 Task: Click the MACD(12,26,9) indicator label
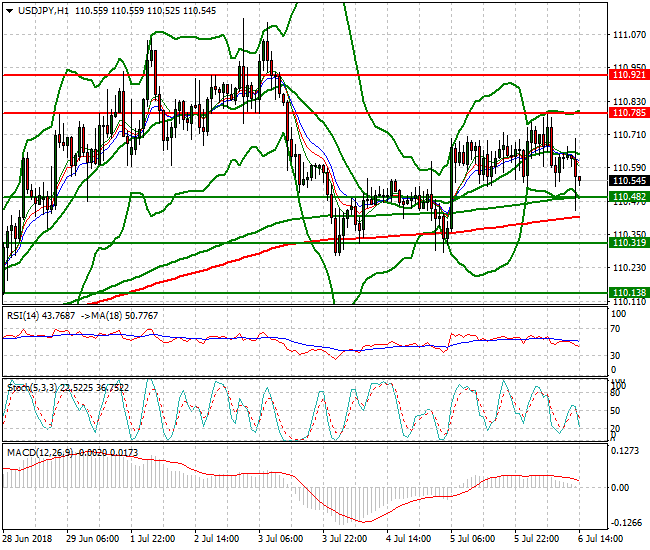click(41, 453)
